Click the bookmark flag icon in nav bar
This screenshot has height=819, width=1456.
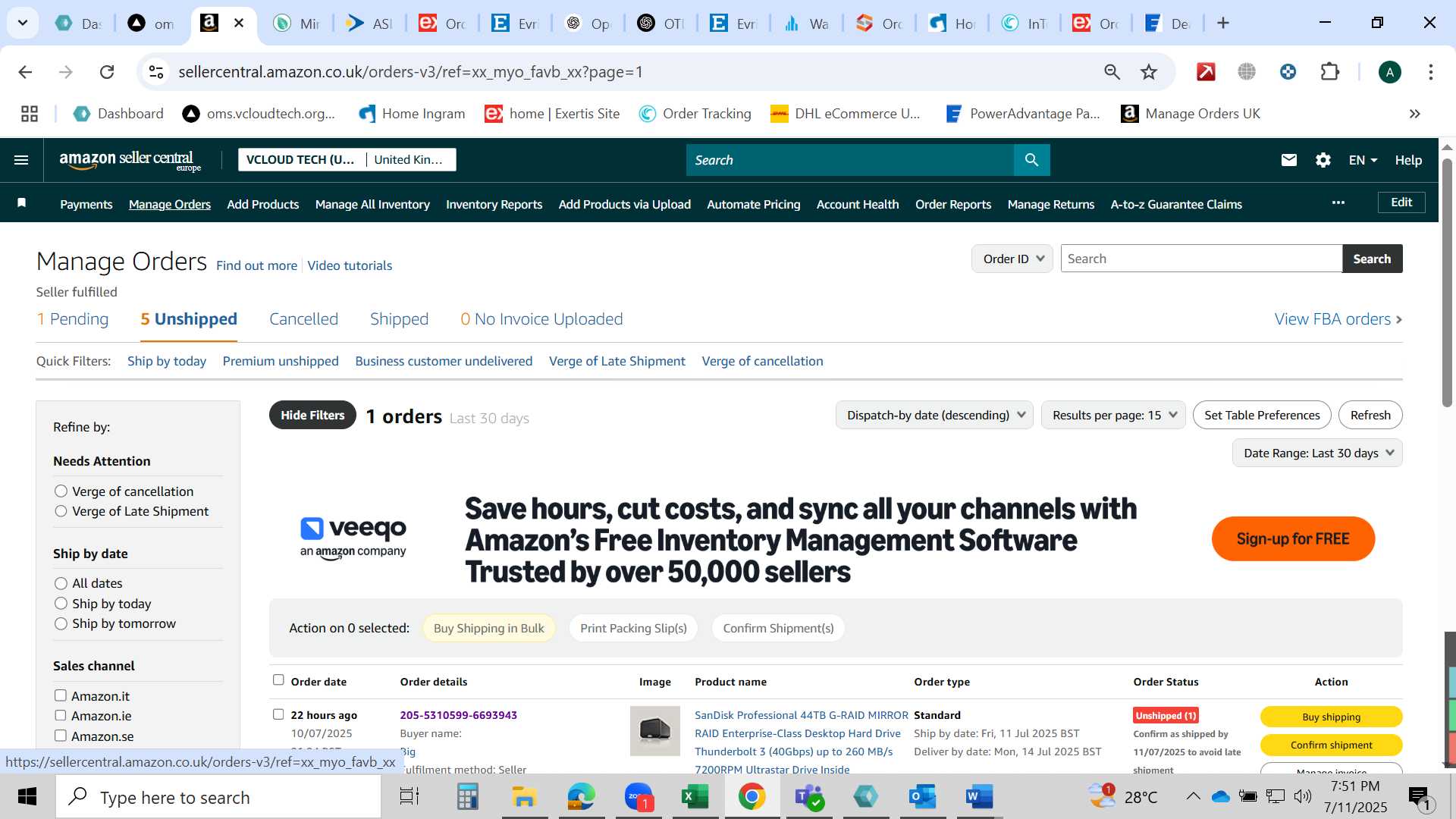point(22,202)
